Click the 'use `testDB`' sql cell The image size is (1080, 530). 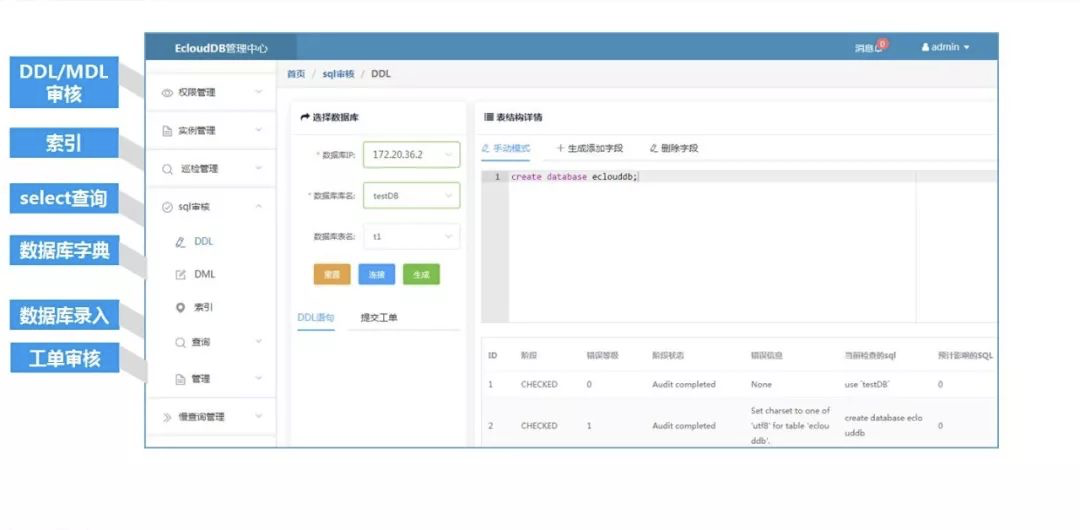click(x=866, y=385)
